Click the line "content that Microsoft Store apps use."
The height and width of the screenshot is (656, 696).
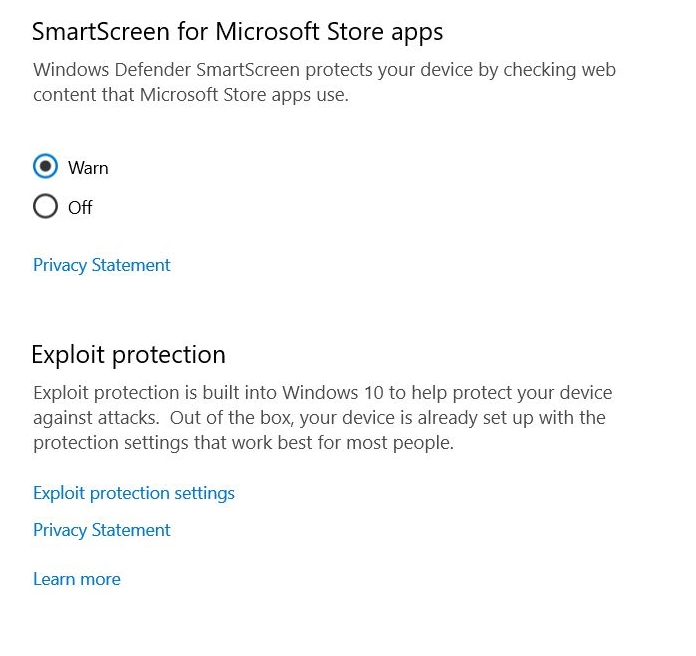pos(191,96)
